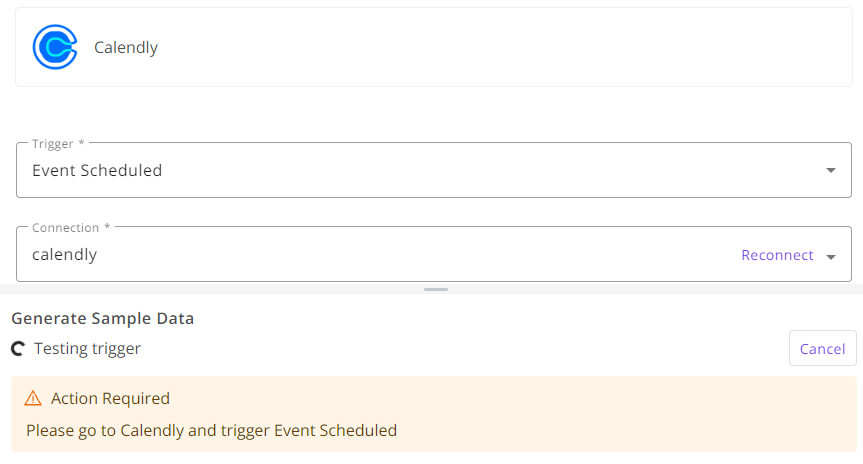Viewport: 863px width, 464px height.
Task: Click the Testing trigger status text
Action: (x=88, y=348)
